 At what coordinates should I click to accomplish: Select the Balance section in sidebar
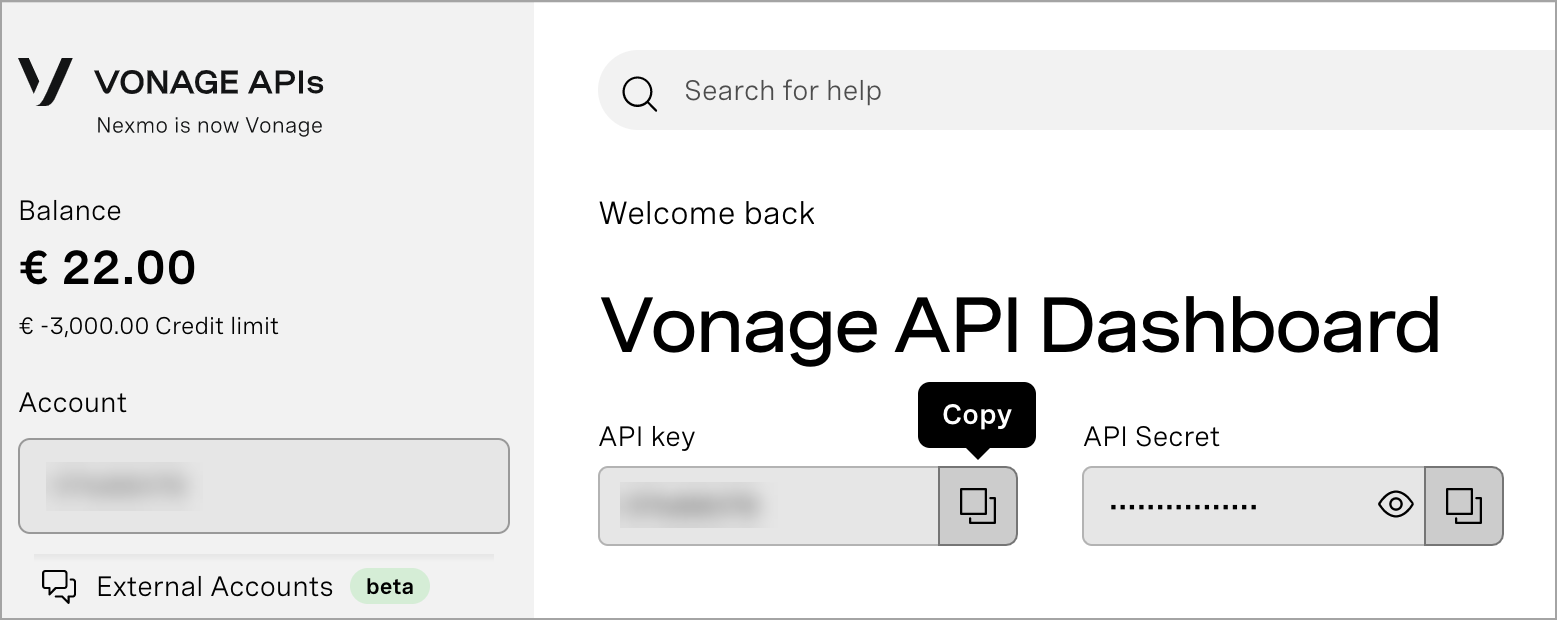(x=71, y=211)
